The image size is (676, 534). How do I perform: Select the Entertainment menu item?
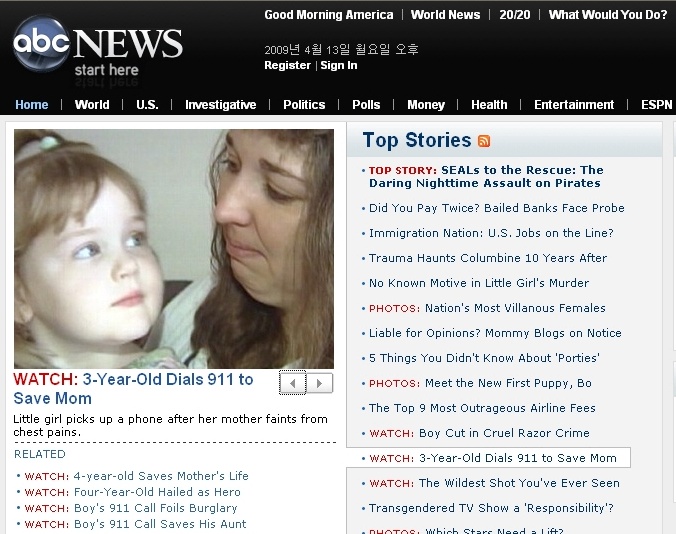click(x=574, y=105)
